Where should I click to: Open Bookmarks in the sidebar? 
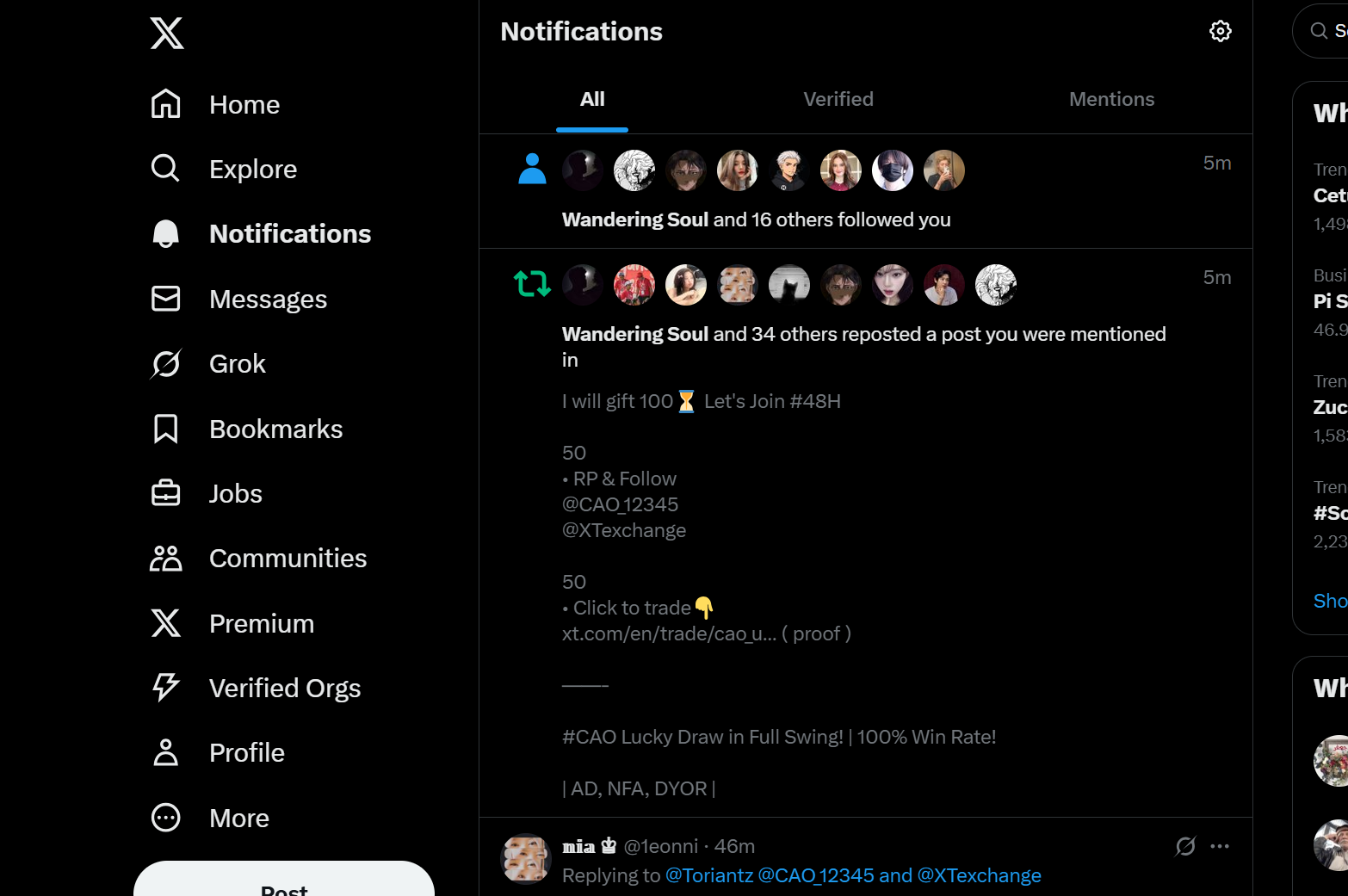(x=247, y=429)
